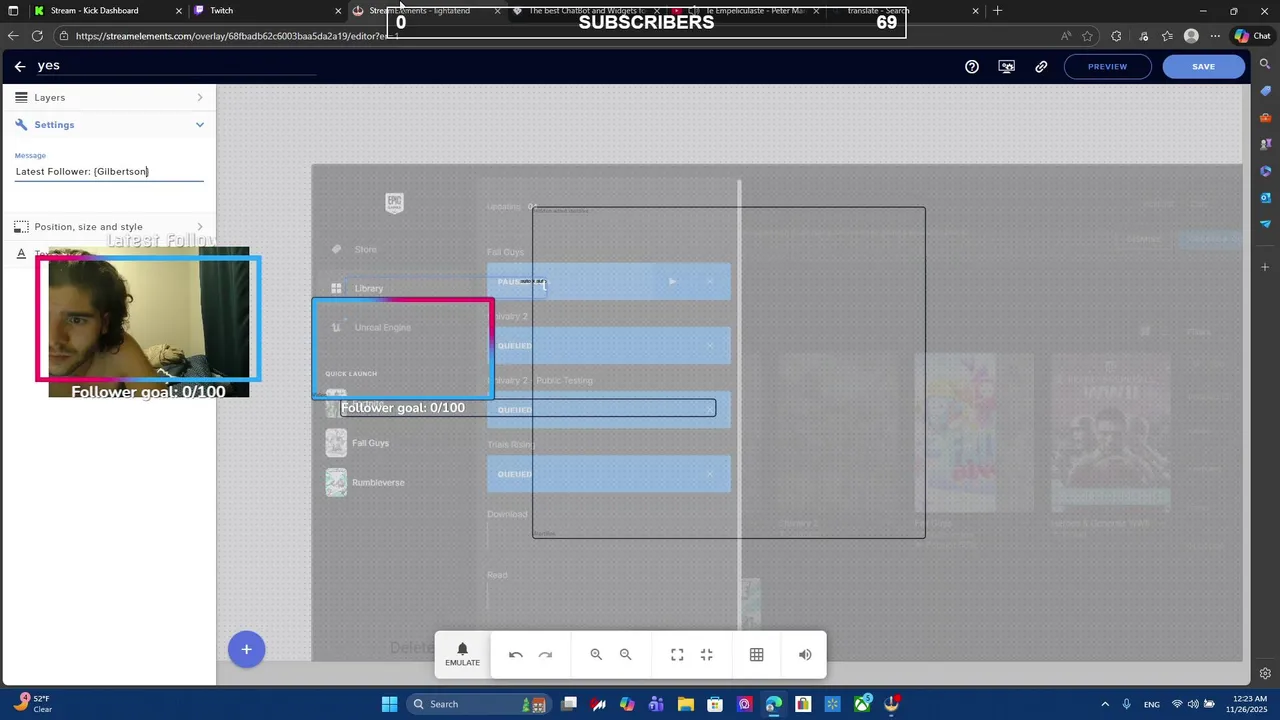Refresh the browser page
This screenshot has height=720, width=1280.
[x=37, y=36]
